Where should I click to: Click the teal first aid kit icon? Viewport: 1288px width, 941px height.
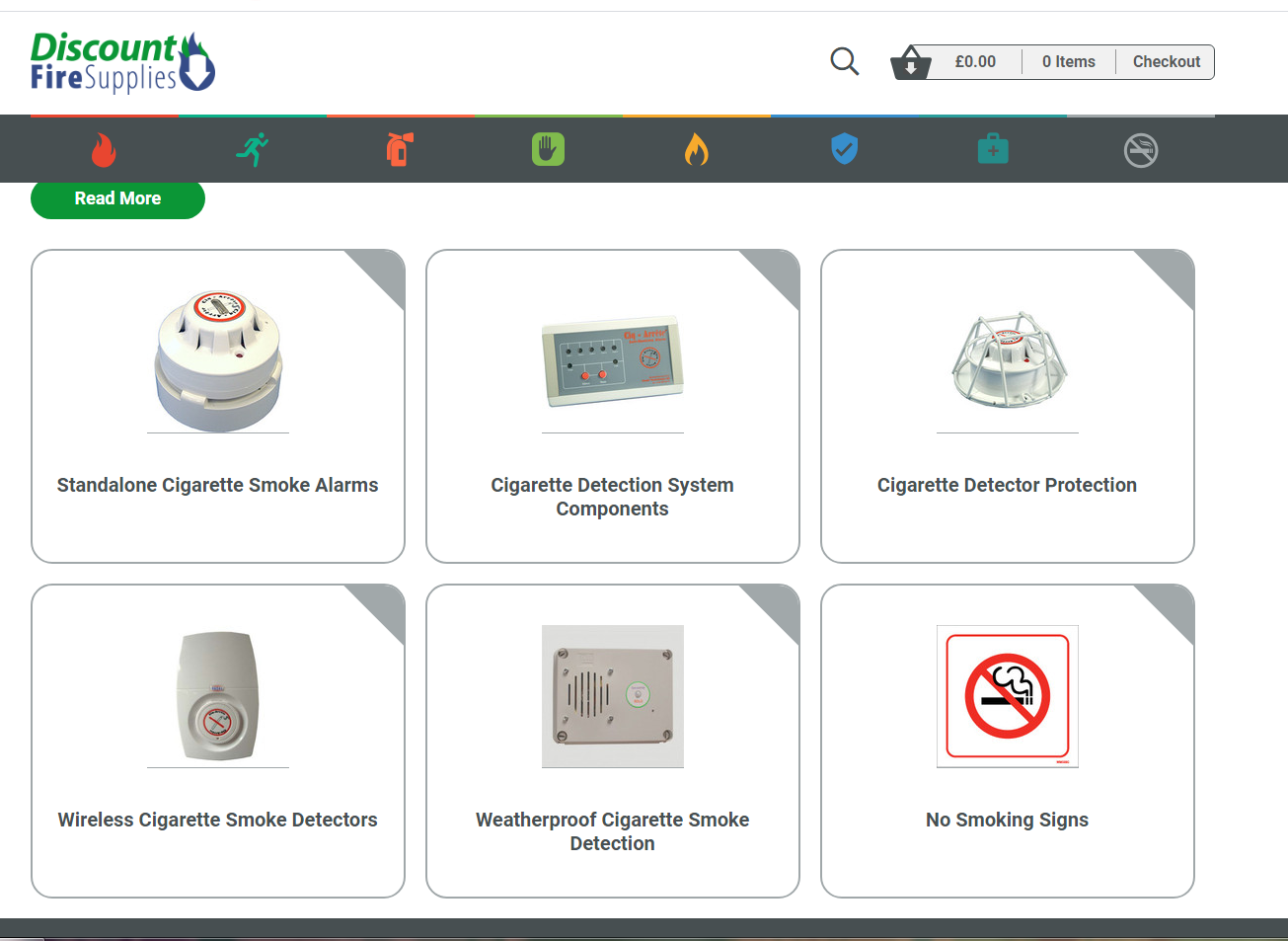(x=993, y=150)
